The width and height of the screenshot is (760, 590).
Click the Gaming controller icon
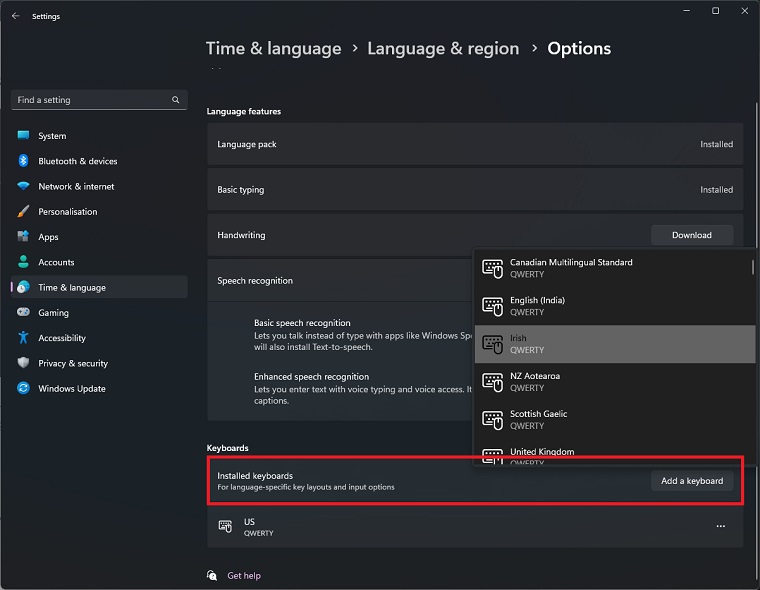point(23,312)
